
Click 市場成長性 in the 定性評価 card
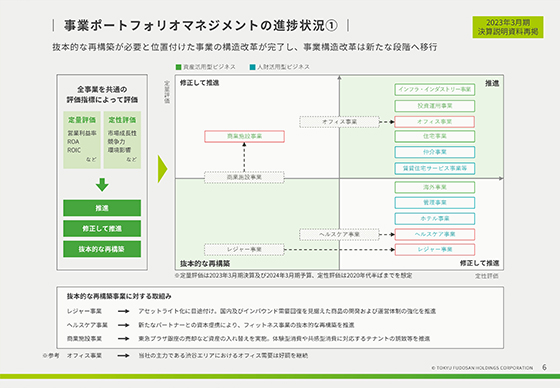tap(122, 133)
